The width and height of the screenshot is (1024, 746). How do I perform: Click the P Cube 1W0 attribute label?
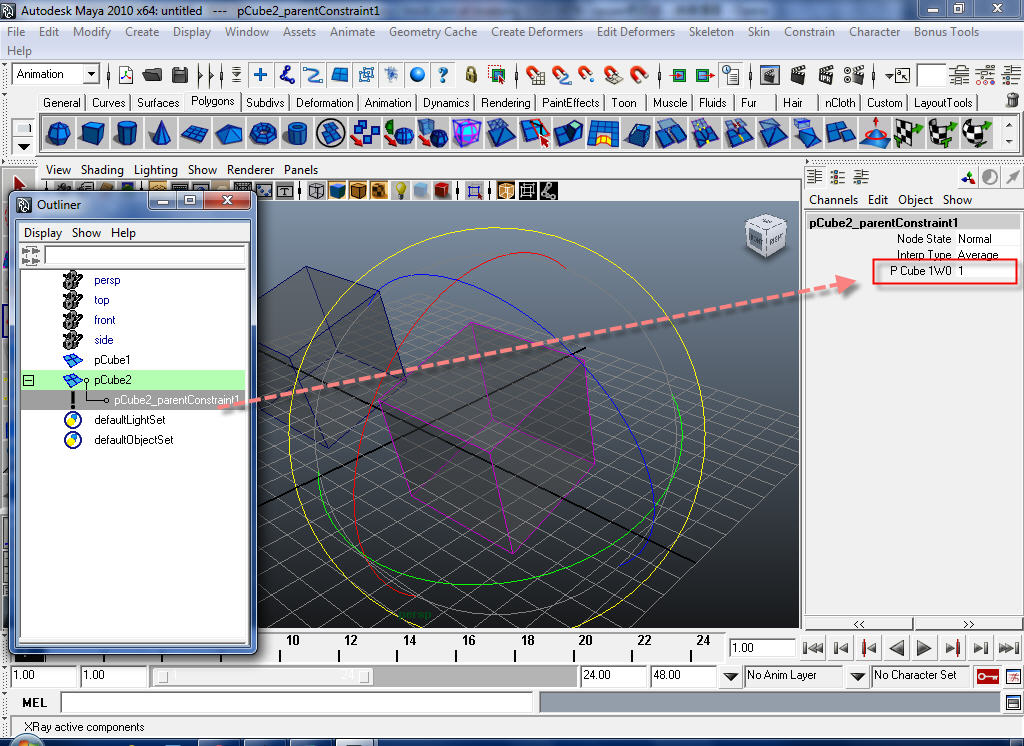[921, 271]
